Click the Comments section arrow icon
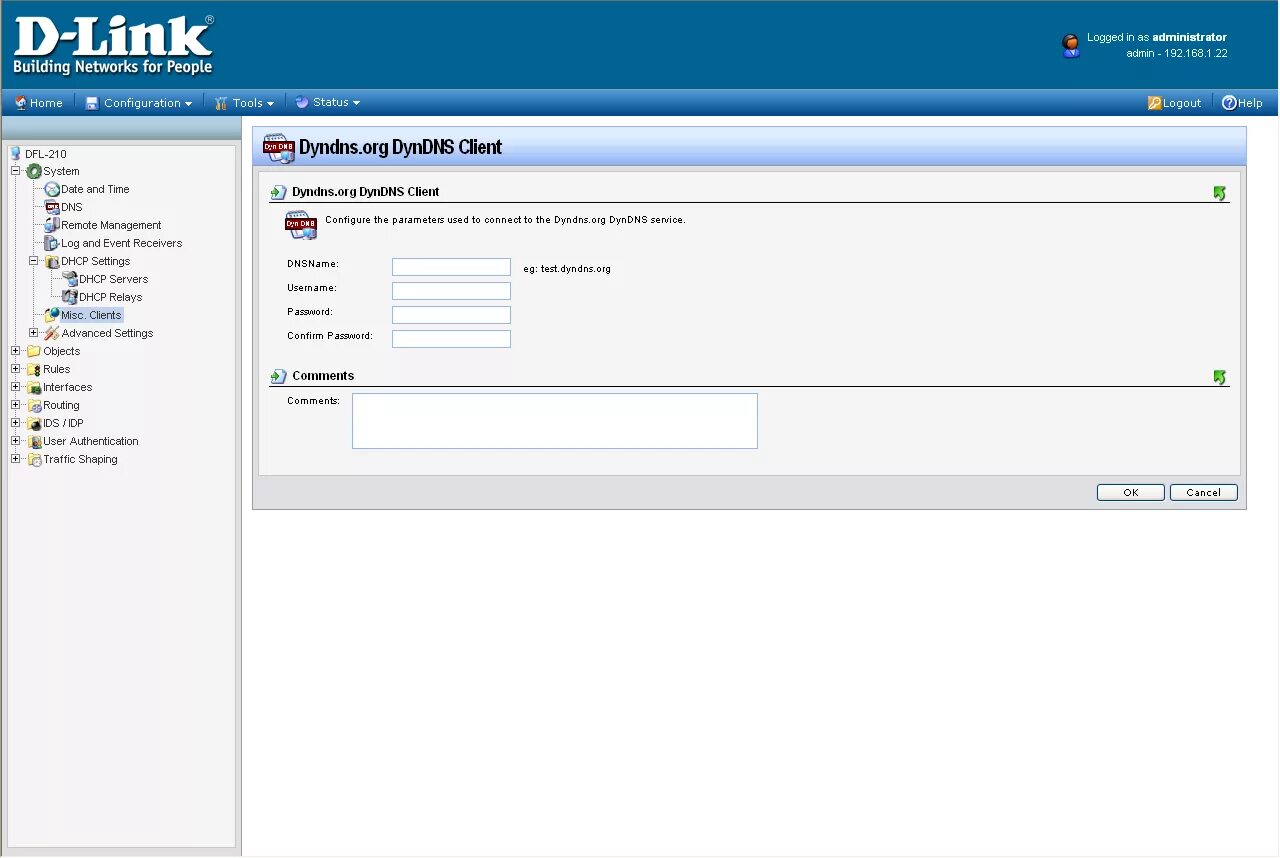1280x858 pixels. coord(279,377)
